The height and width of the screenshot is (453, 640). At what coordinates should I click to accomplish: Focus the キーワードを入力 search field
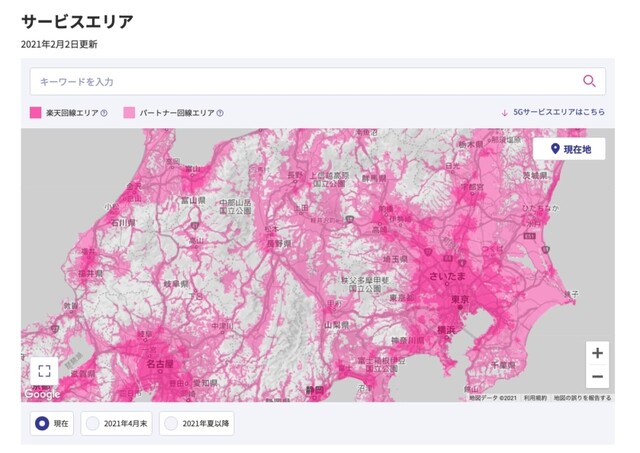318,81
